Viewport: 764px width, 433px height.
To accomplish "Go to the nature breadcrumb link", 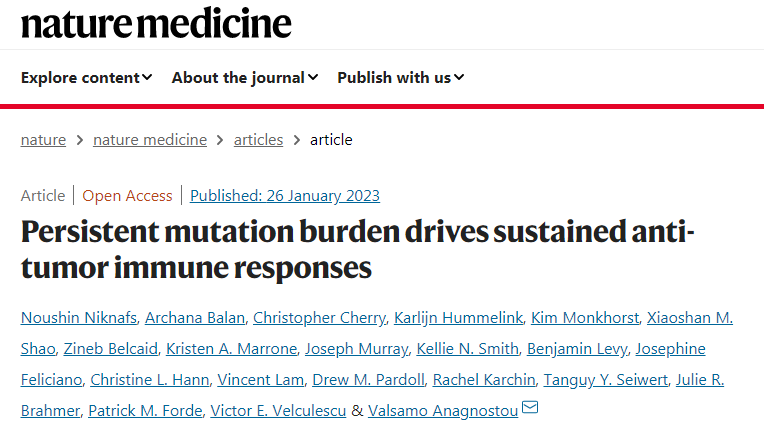I will [x=43, y=140].
